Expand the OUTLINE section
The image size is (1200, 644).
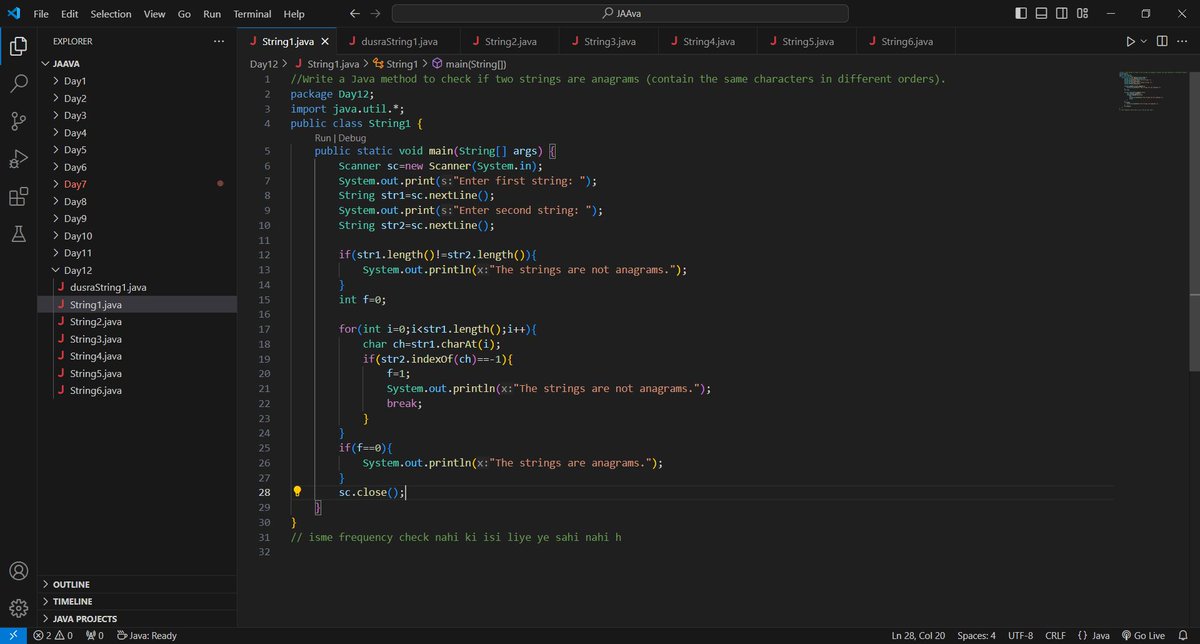[x=137, y=584]
